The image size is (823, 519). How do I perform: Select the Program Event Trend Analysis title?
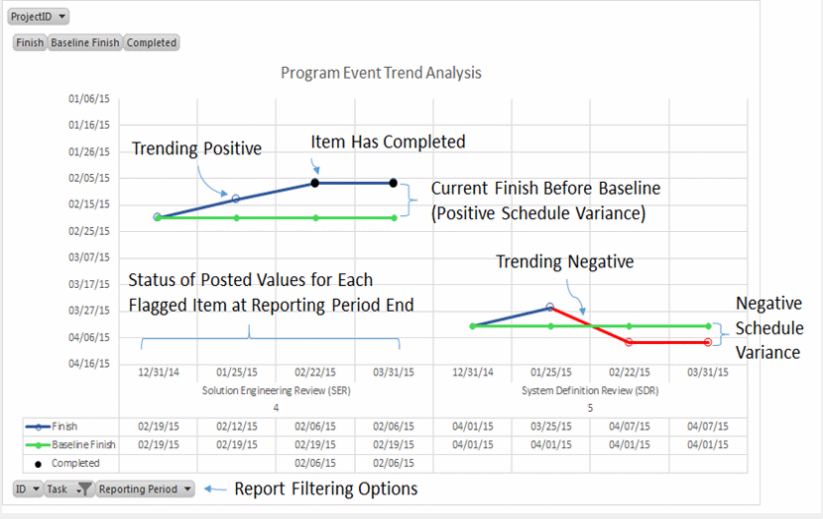(381, 73)
